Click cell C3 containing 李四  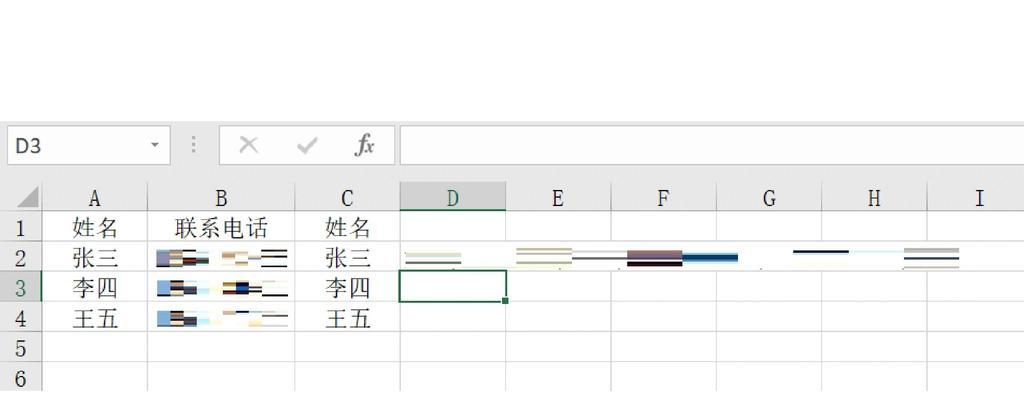pyautogui.click(x=347, y=289)
